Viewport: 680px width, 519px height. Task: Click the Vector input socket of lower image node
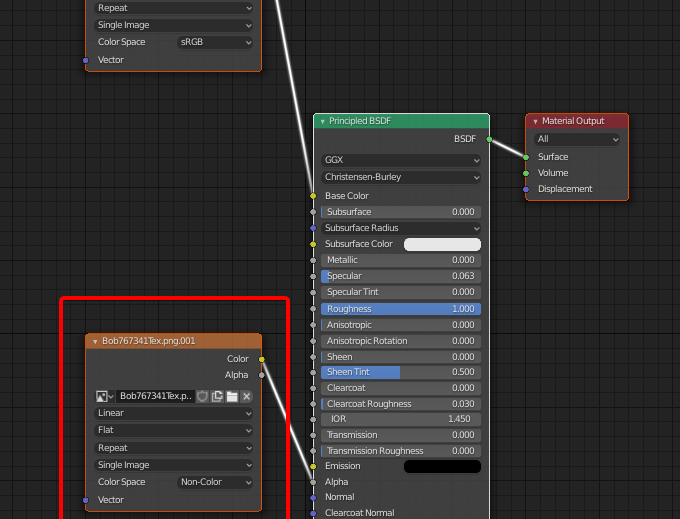pos(86,500)
